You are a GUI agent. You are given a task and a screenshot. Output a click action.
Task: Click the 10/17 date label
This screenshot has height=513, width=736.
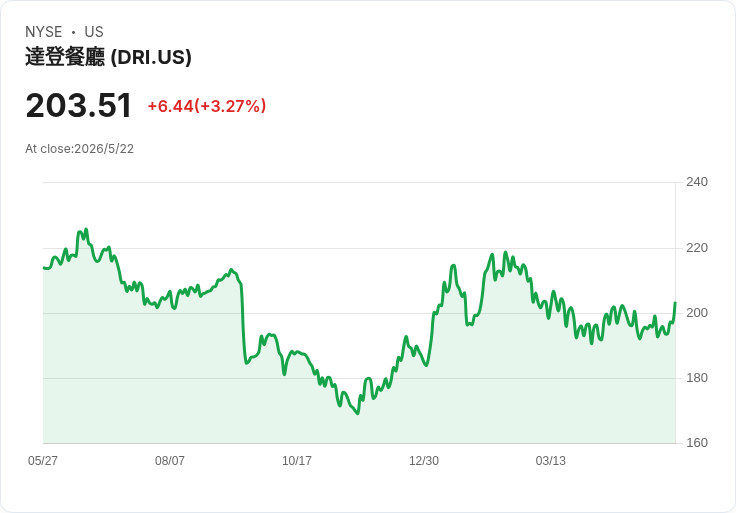coord(297,461)
